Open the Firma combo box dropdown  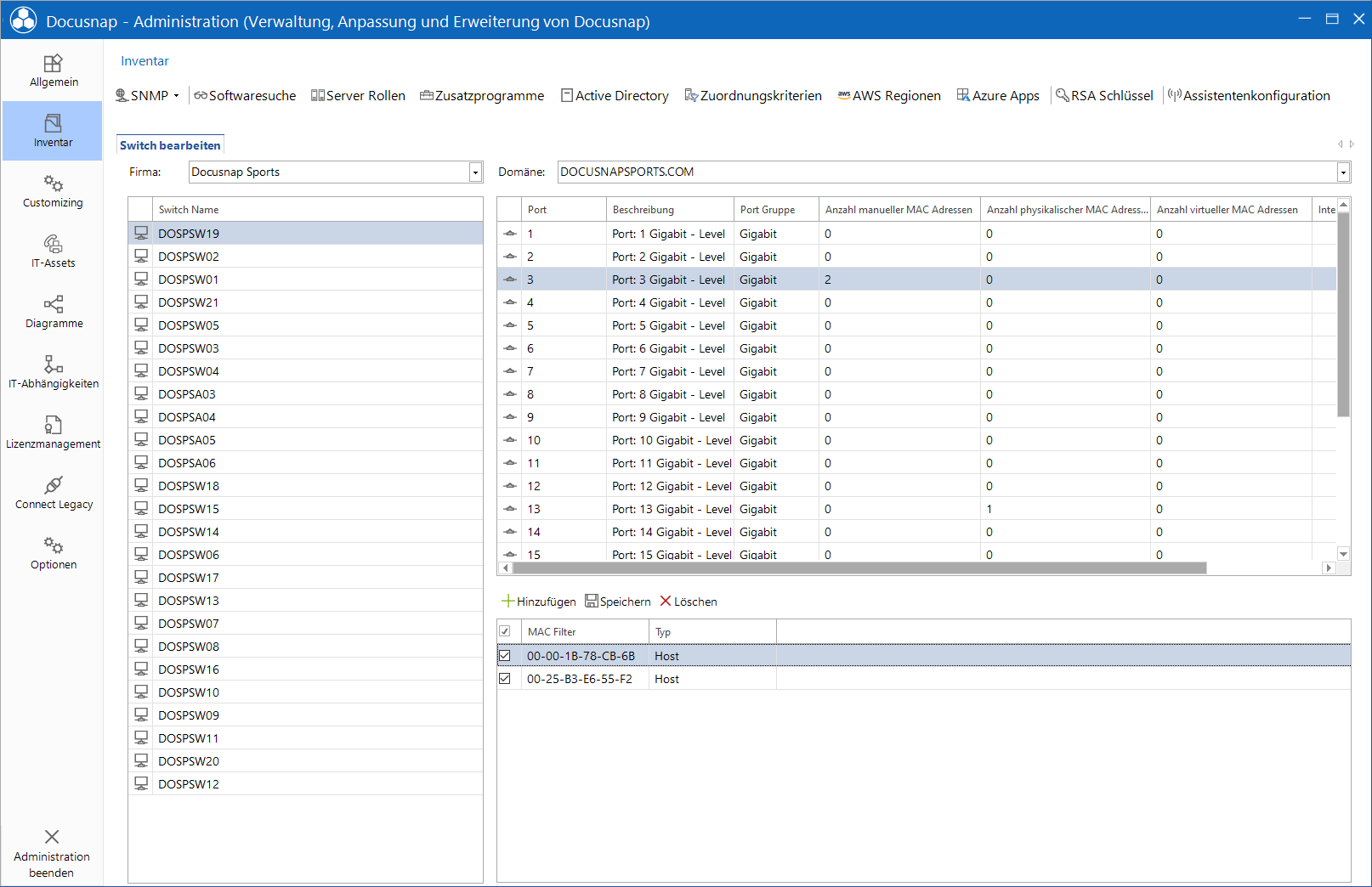[475, 172]
